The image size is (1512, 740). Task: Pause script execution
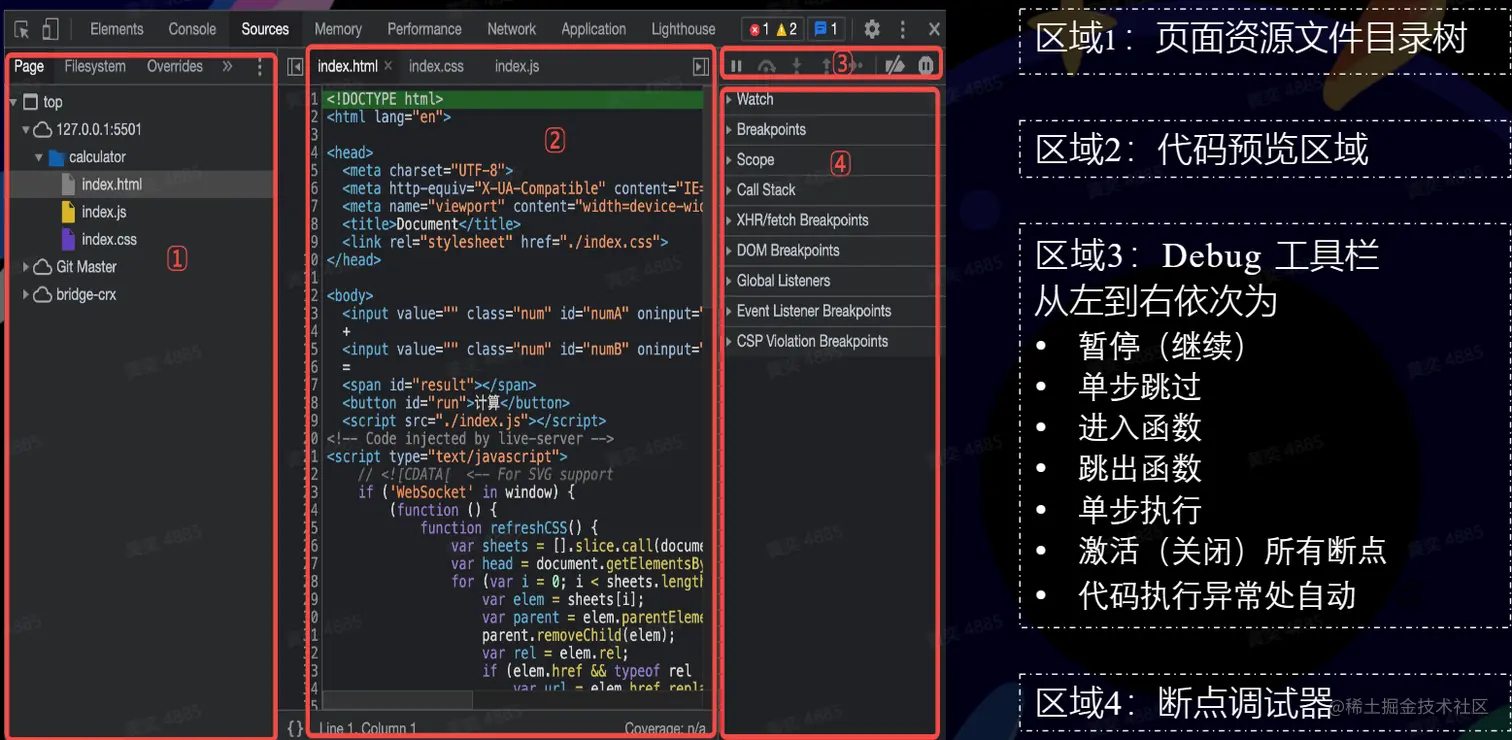736,67
